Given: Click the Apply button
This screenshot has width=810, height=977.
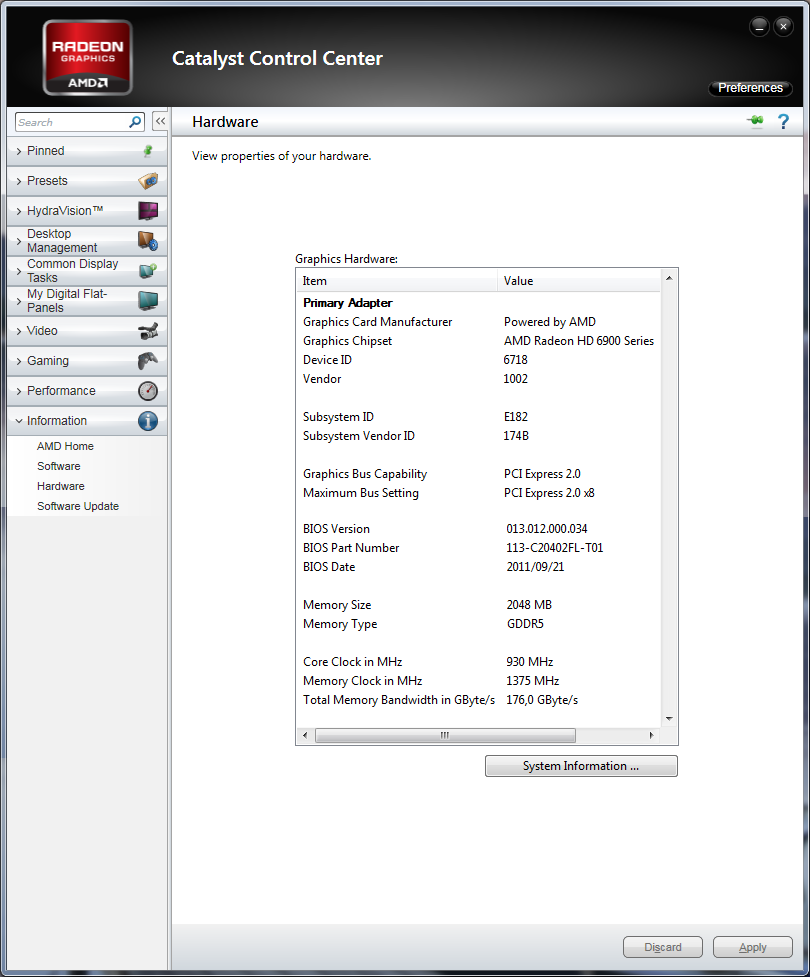Looking at the screenshot, I should point(753,947).
